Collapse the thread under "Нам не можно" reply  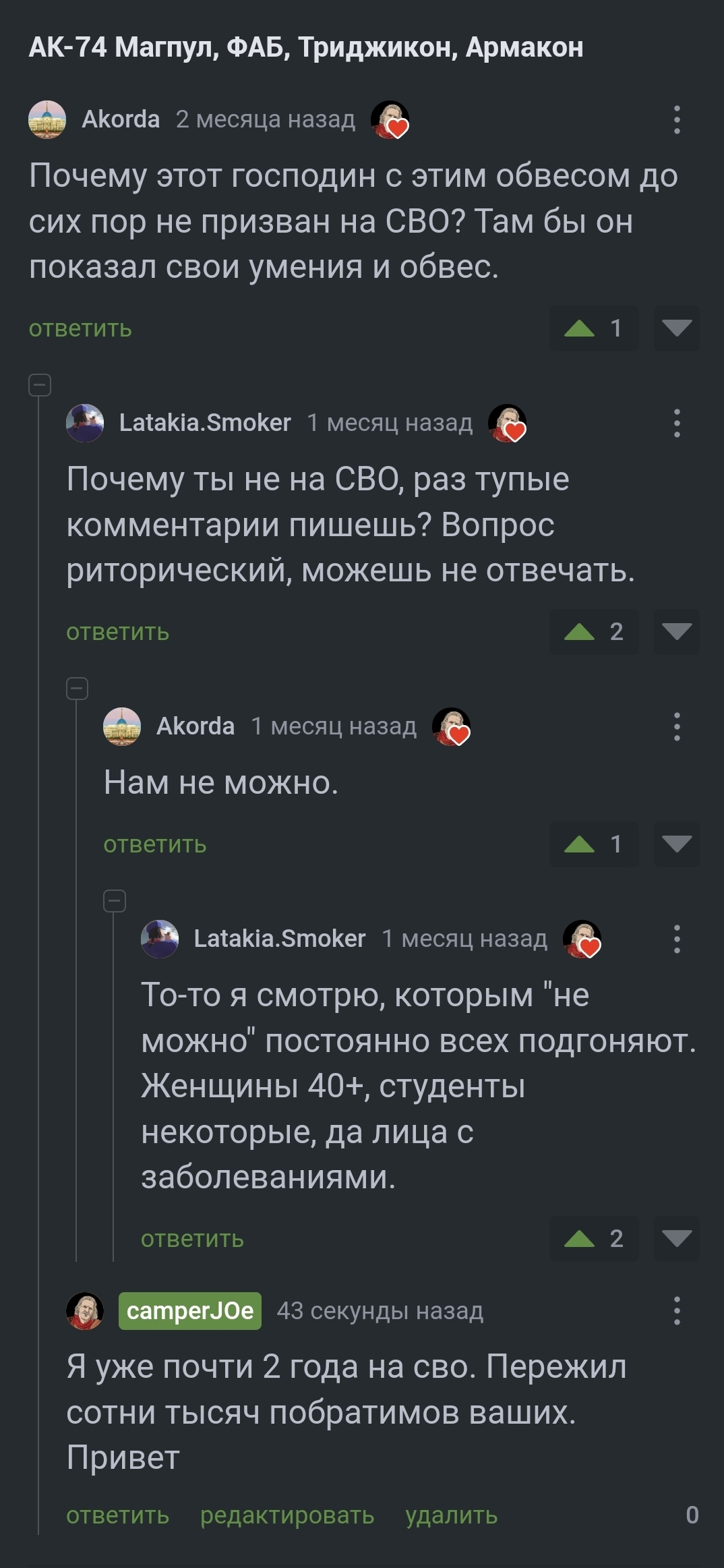(115, 901)
